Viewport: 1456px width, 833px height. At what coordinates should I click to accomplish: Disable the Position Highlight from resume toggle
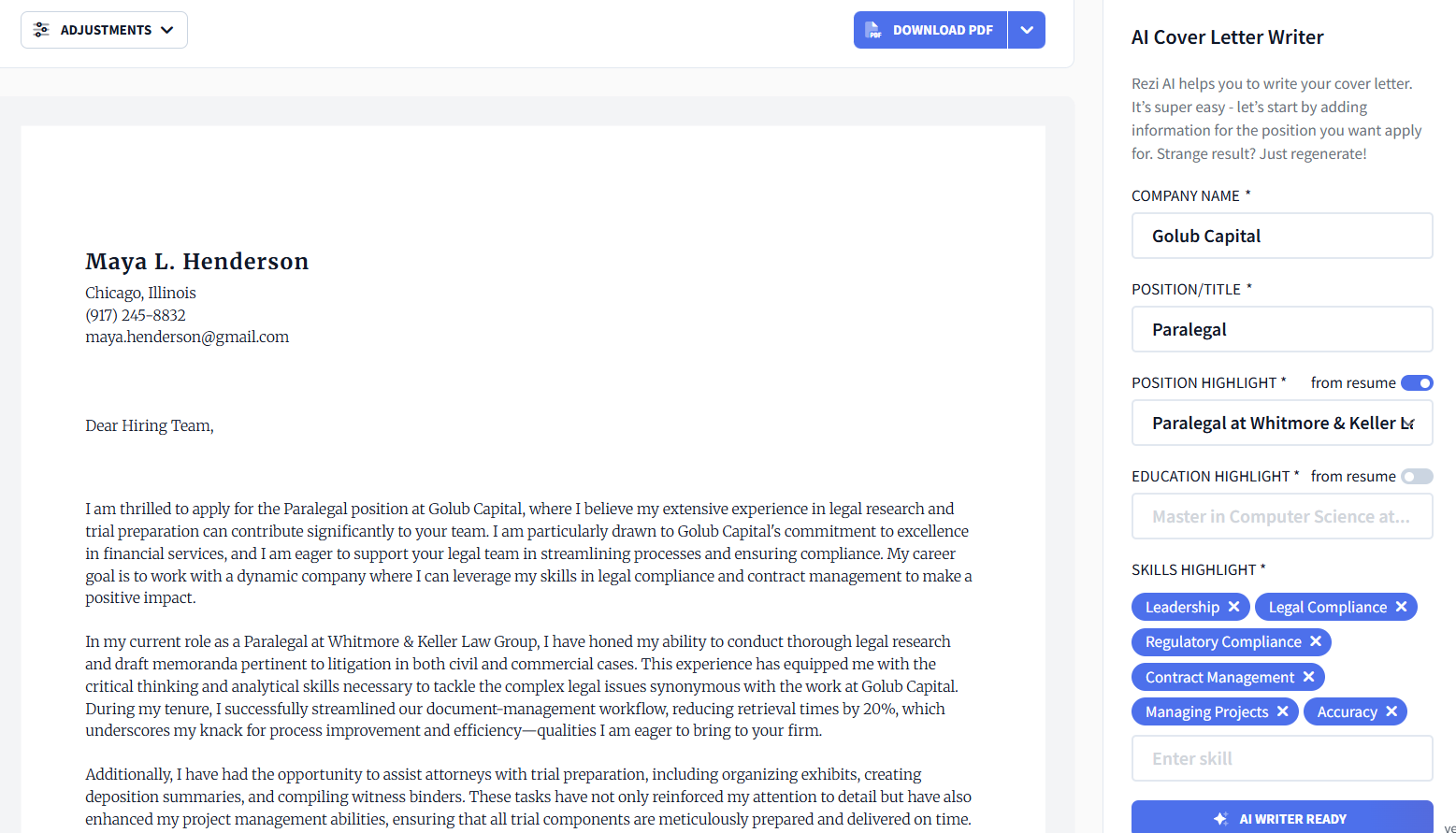coord(1418,382)
